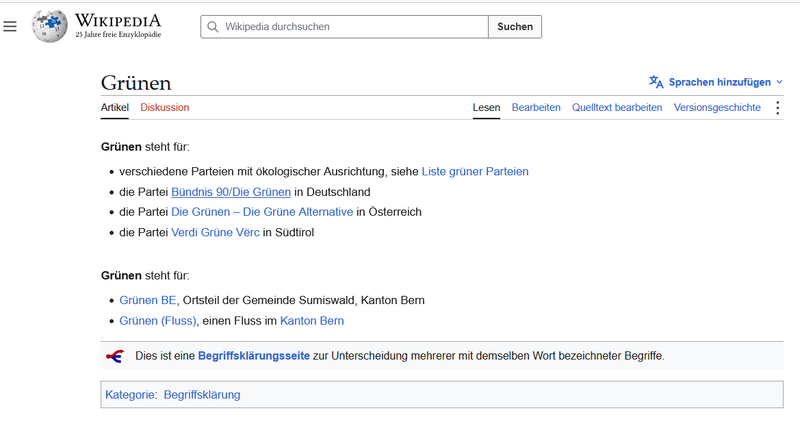This screenshot has height=426, width=800.
Task: Open the Quelltext bearbeiten tab
Action: coord(617,108)
